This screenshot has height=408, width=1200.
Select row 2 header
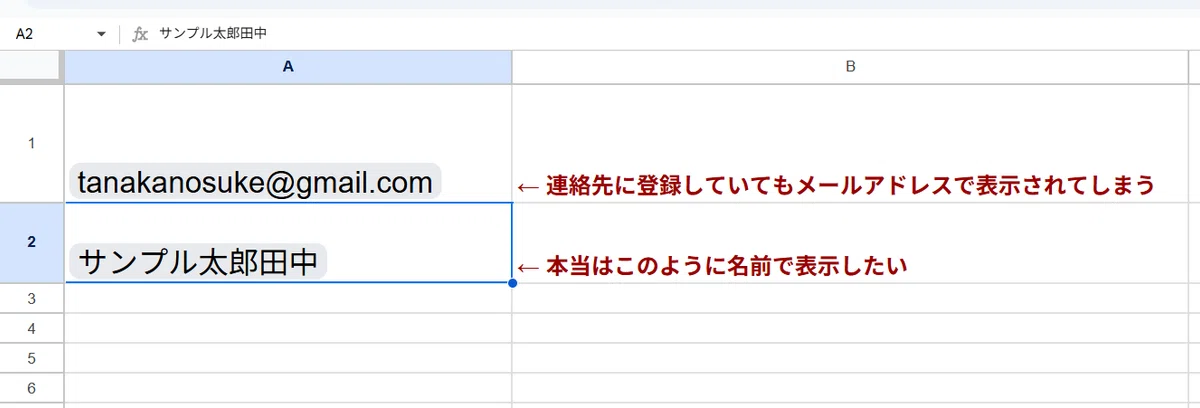tap(32, 243)
